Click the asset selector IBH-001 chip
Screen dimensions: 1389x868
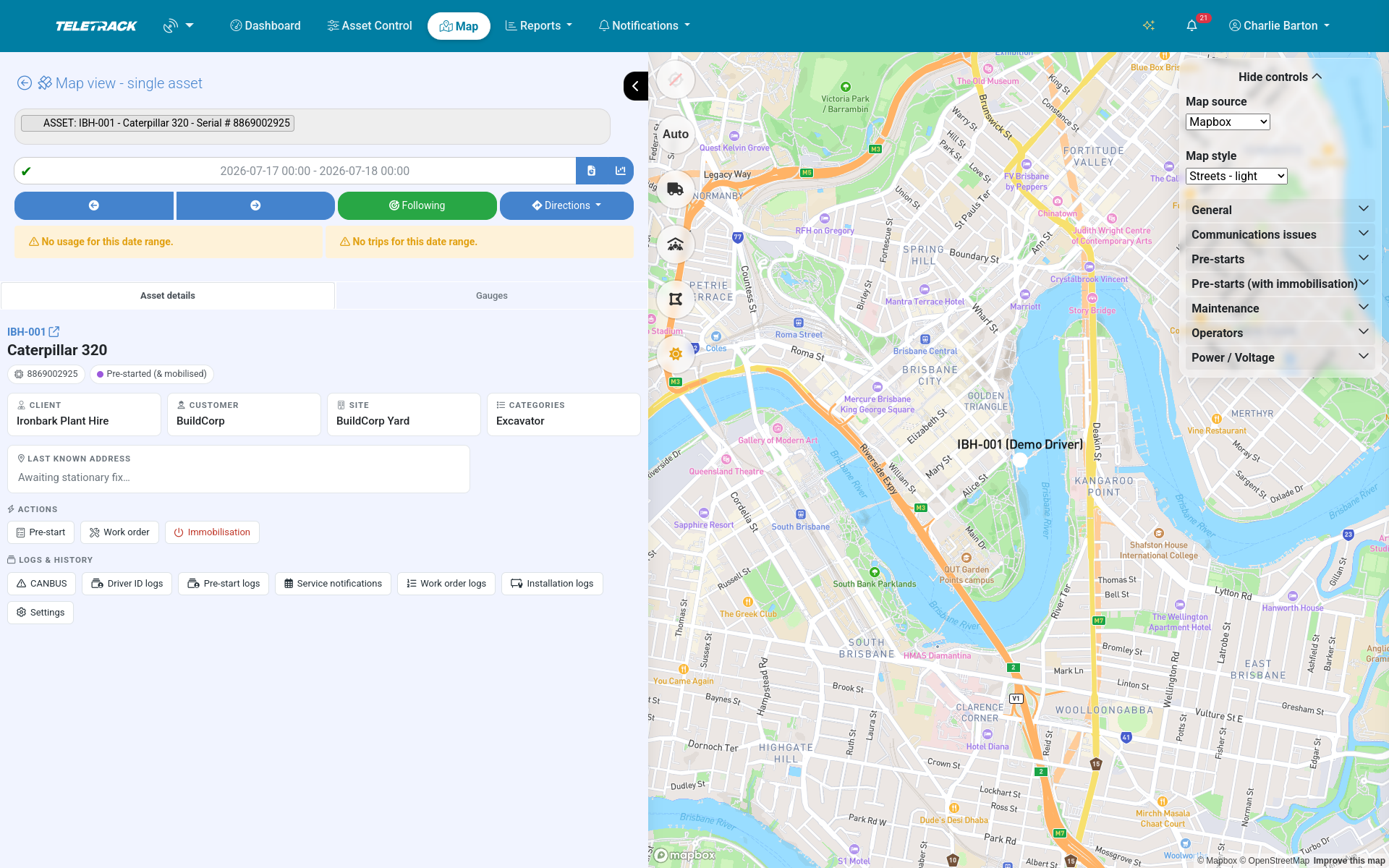point(158,123)
